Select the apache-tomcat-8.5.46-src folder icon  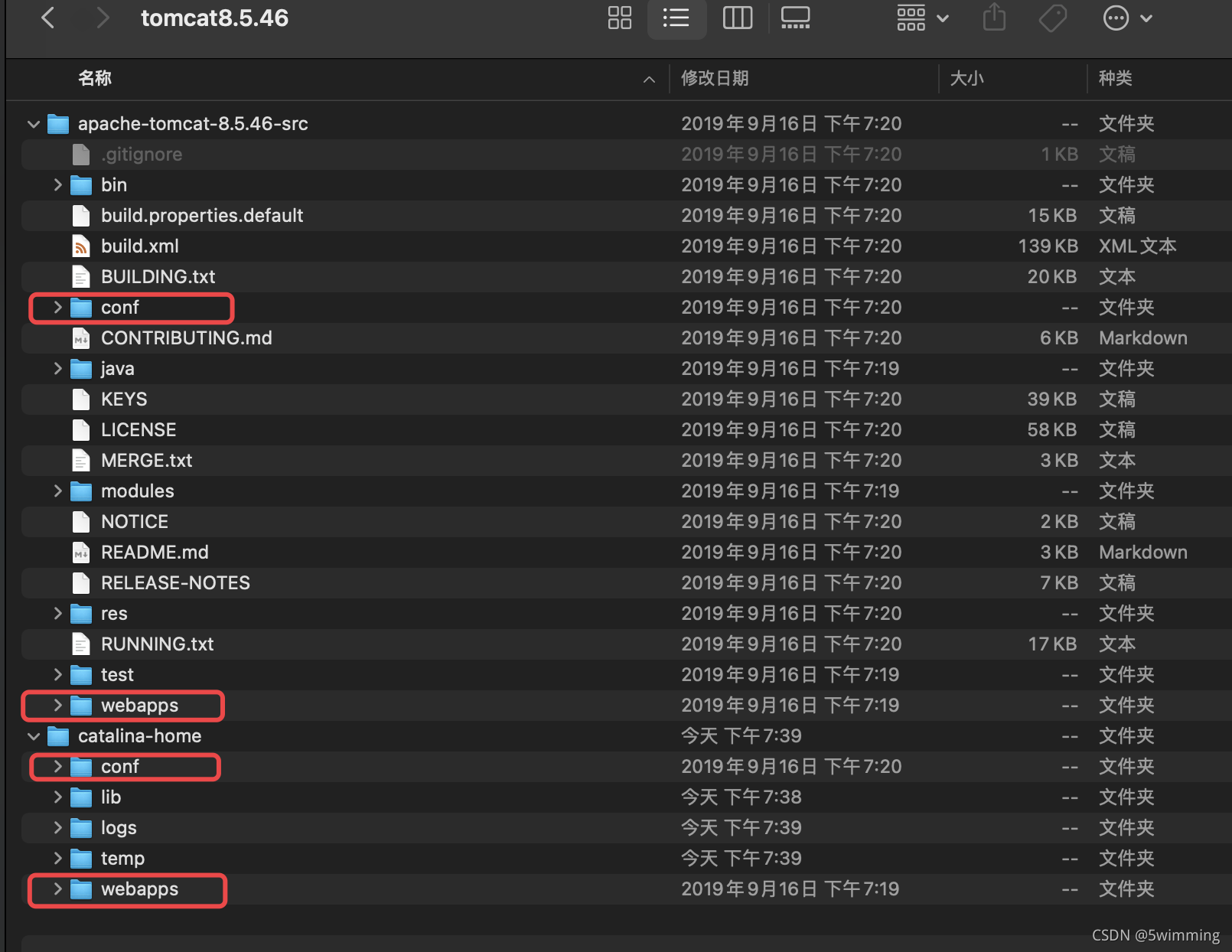pos(58,124)
